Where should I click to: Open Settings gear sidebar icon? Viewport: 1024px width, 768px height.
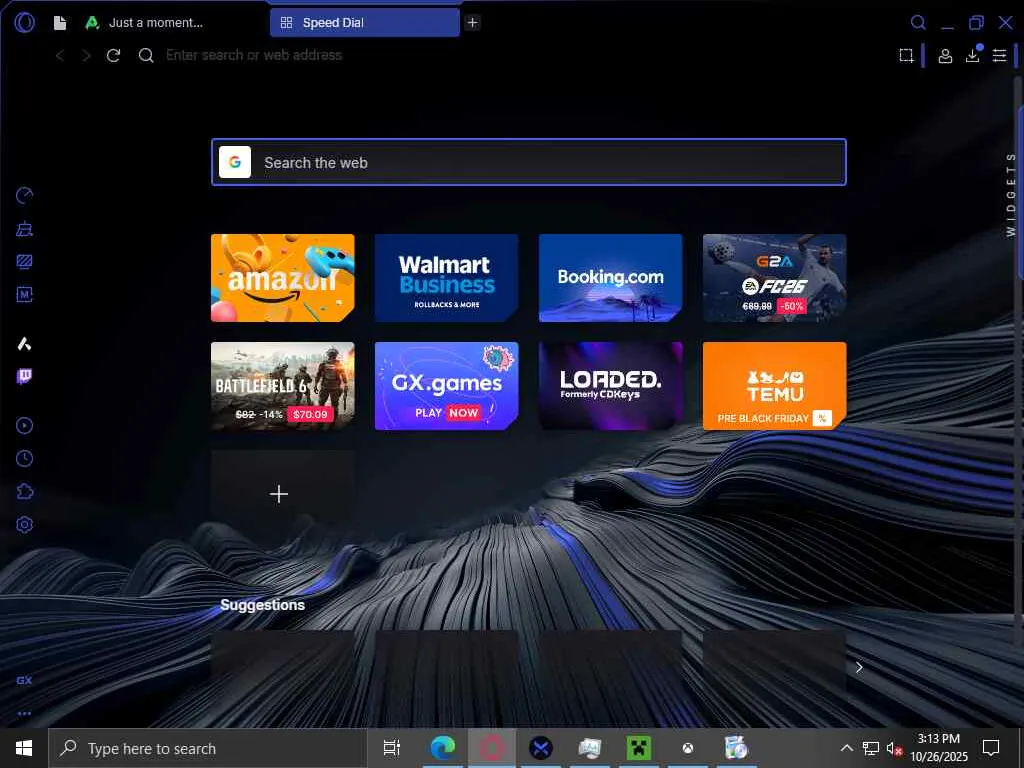[x=24, y=524]
